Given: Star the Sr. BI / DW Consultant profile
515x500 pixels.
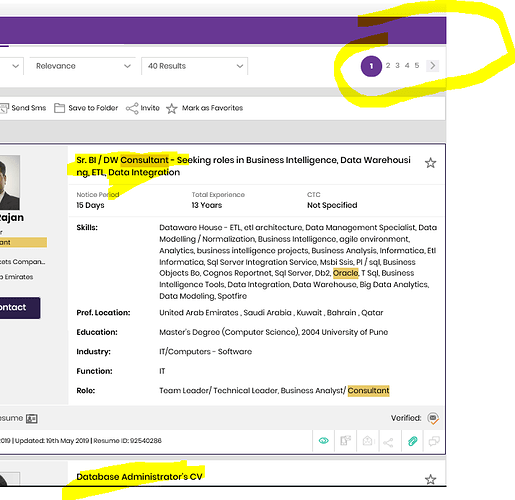Looking at the screenshot, I should click(x=430, y=163).
